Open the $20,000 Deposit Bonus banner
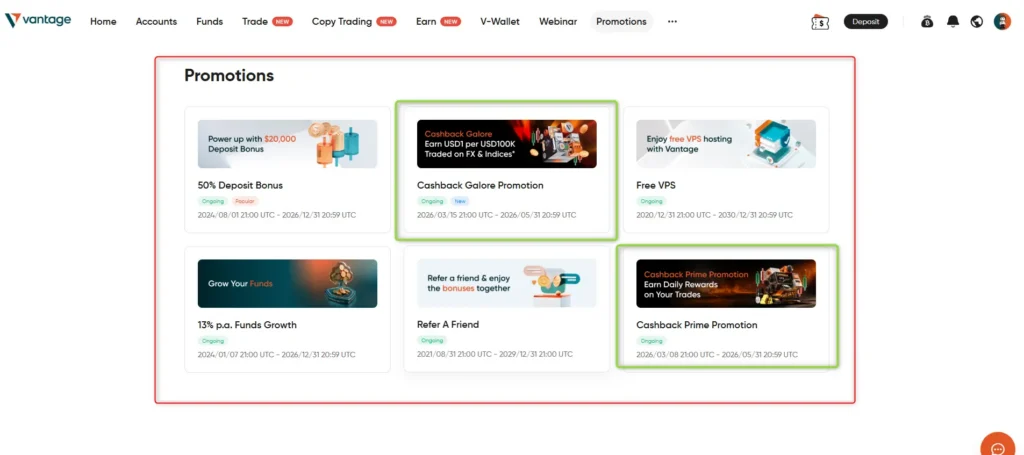 (x=287, y=144)
